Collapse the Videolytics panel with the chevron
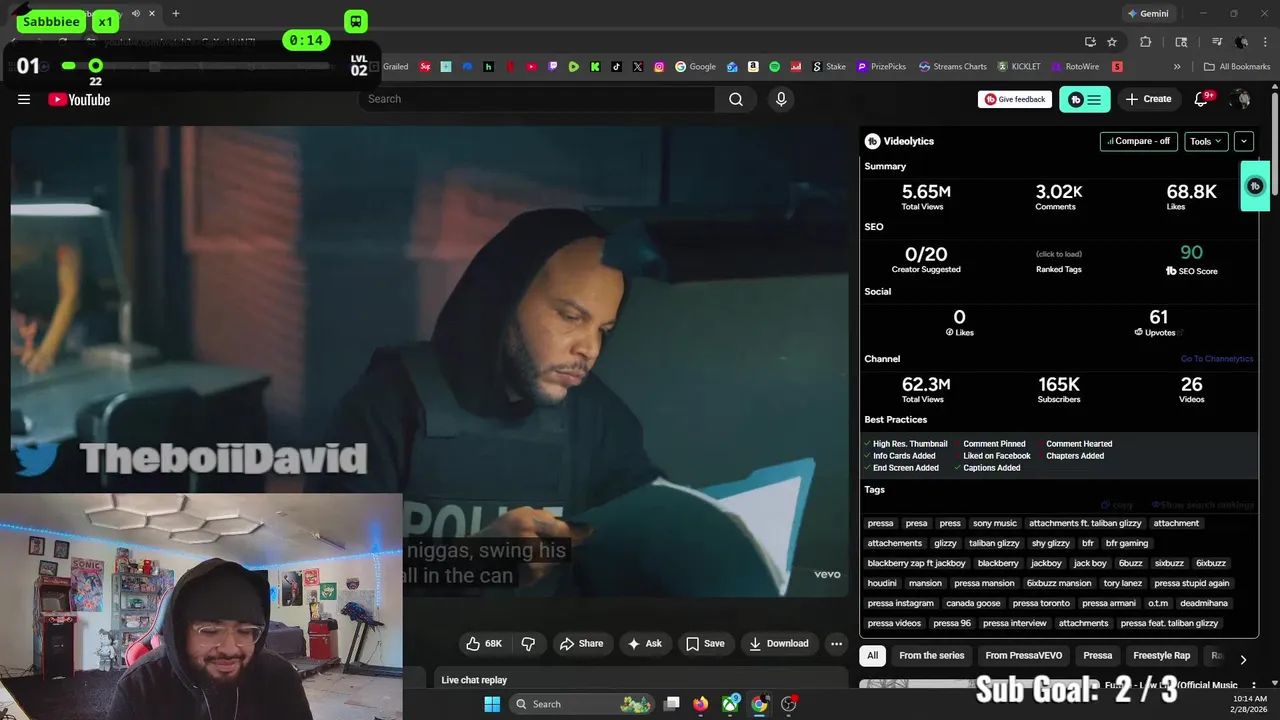Image resolution: width=1280 pixels, height=720 pixels. tap(1244, 141)
